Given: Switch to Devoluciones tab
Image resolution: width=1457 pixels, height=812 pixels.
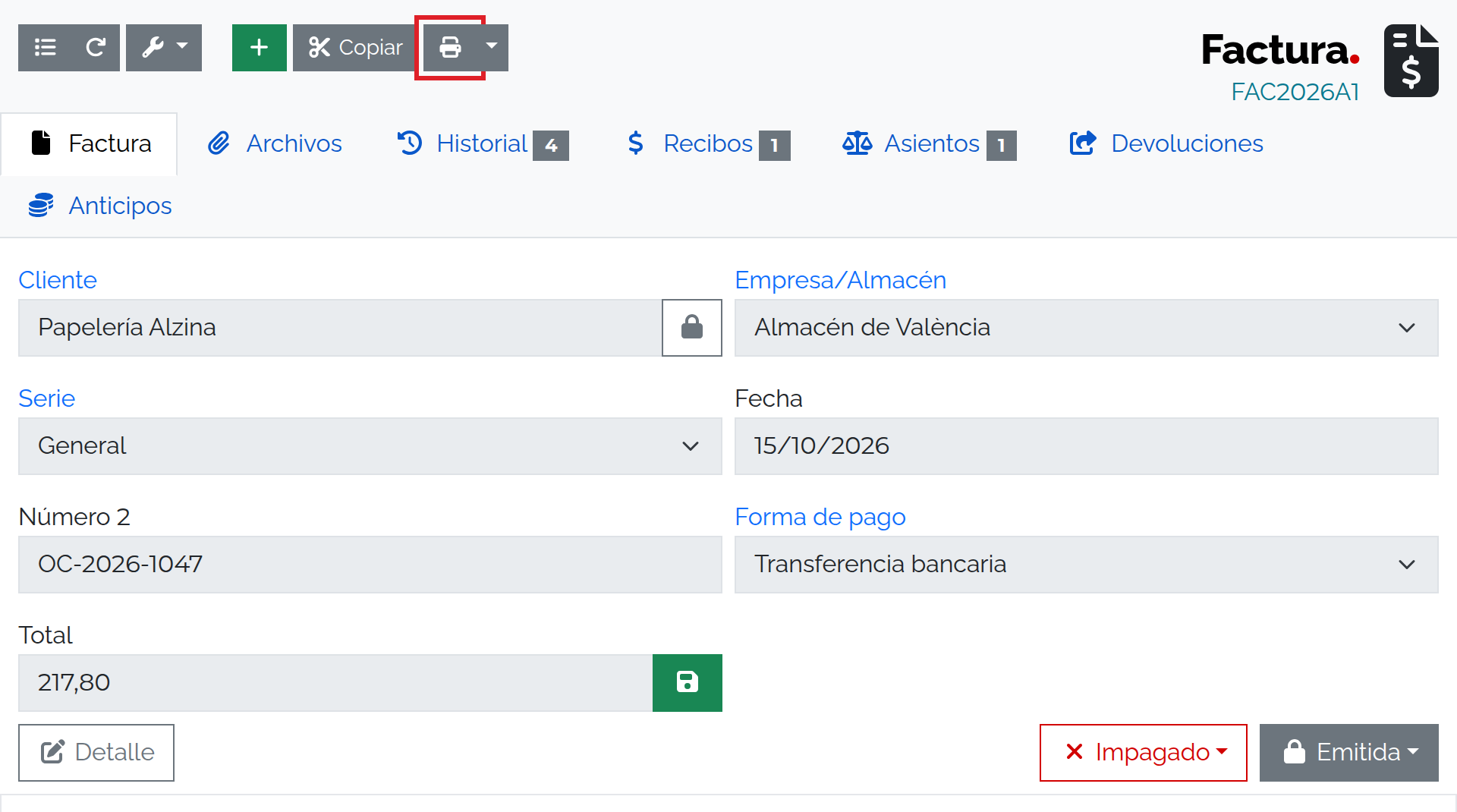Looking at the screenshot, I should click(x=1166, y=144).
